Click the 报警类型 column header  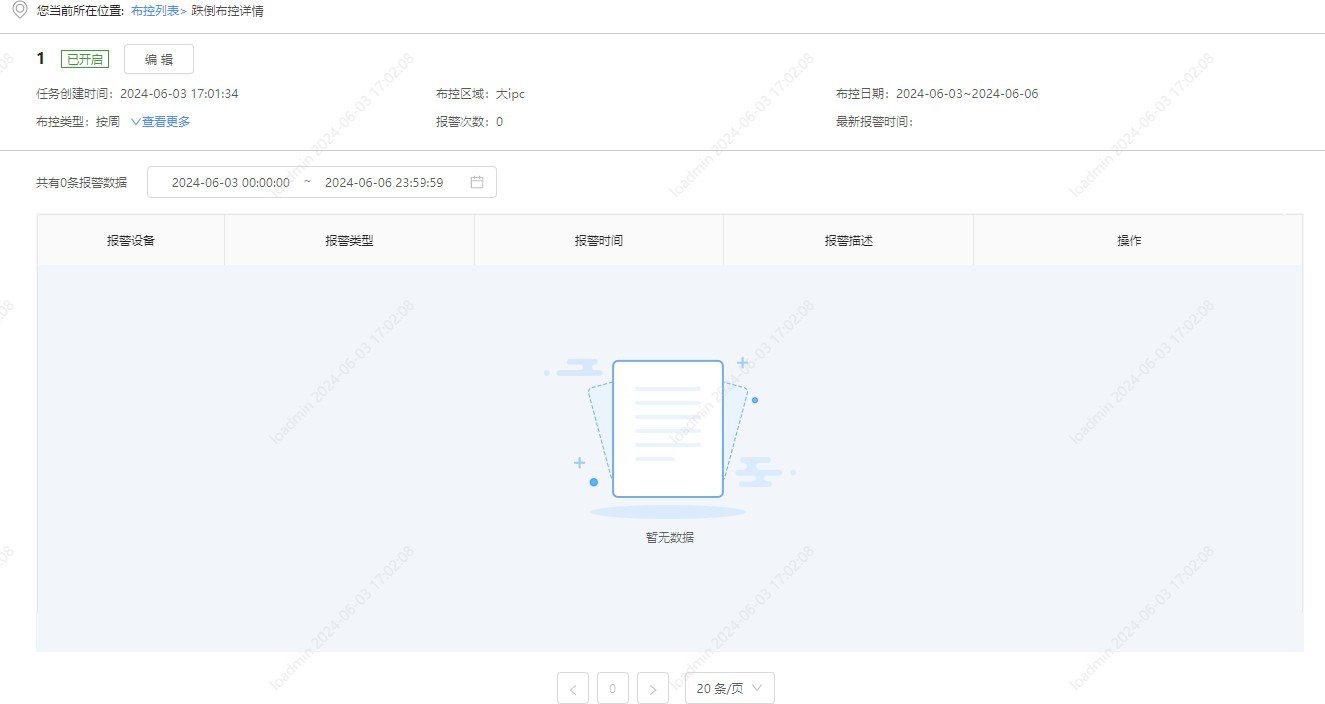(x=349, y=241)
